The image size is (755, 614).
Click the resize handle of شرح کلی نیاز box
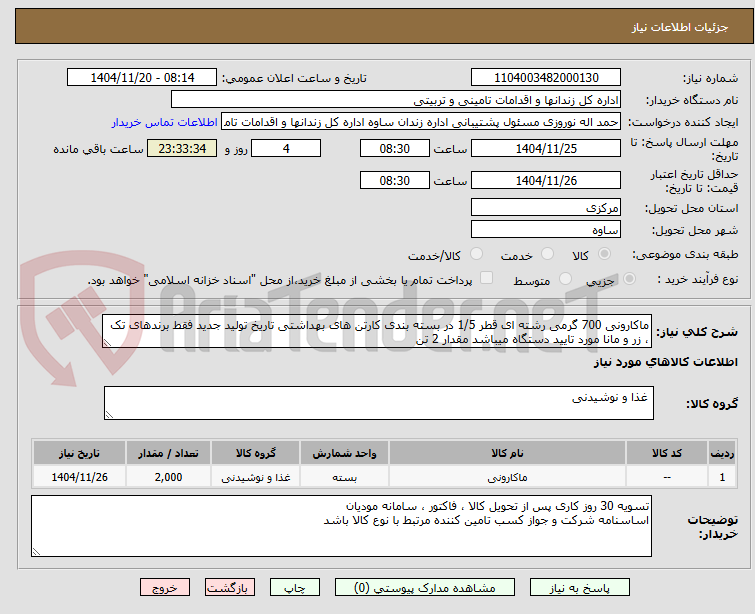(x=107, y=343)
